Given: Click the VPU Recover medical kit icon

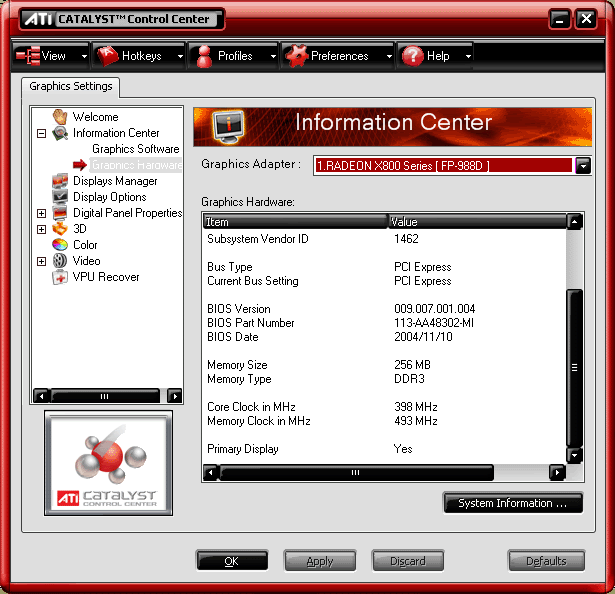Looking at the screenshot, I should [60, 277].
